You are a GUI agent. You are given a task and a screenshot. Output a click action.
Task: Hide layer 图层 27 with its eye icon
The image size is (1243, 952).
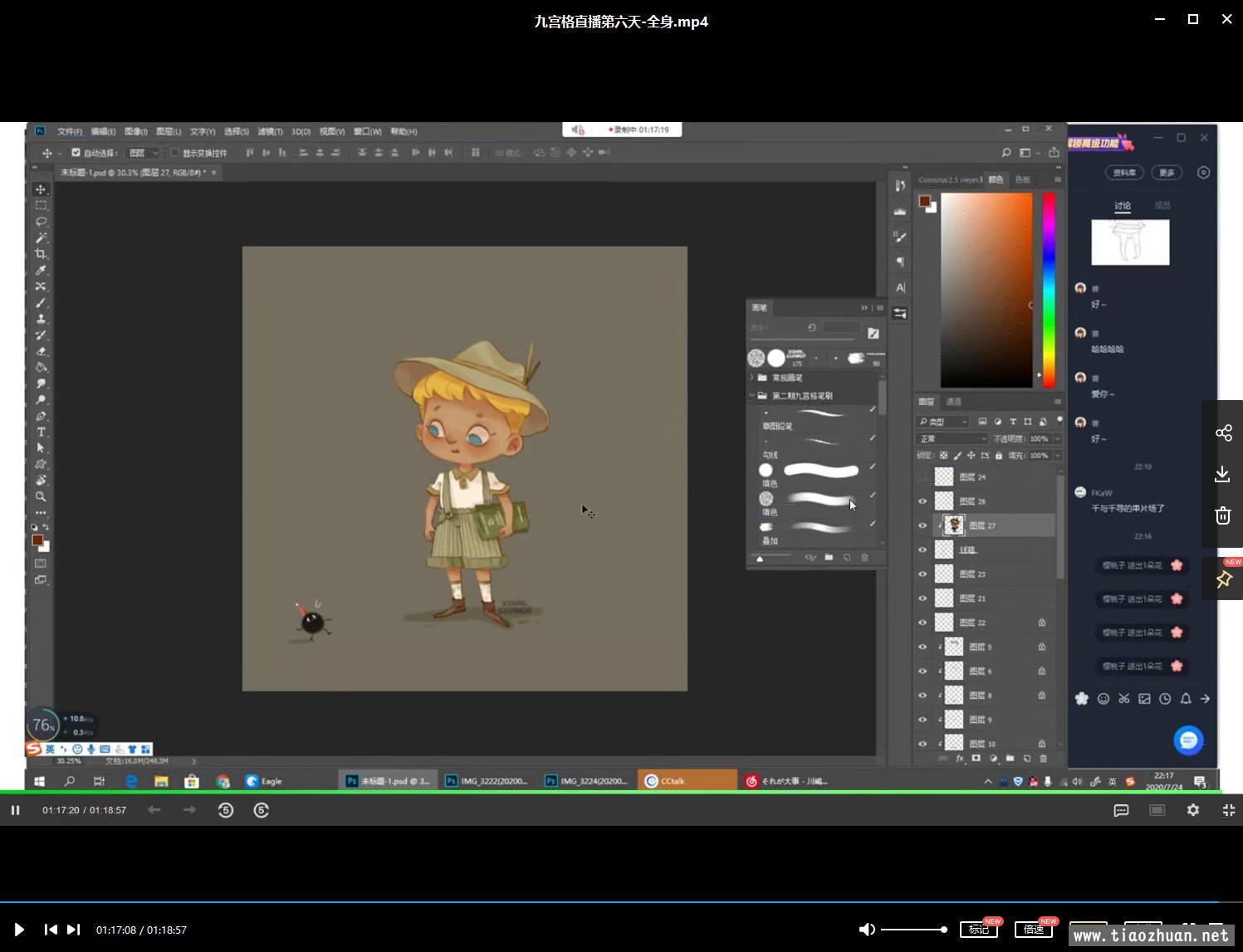click(x=922, y=525)
